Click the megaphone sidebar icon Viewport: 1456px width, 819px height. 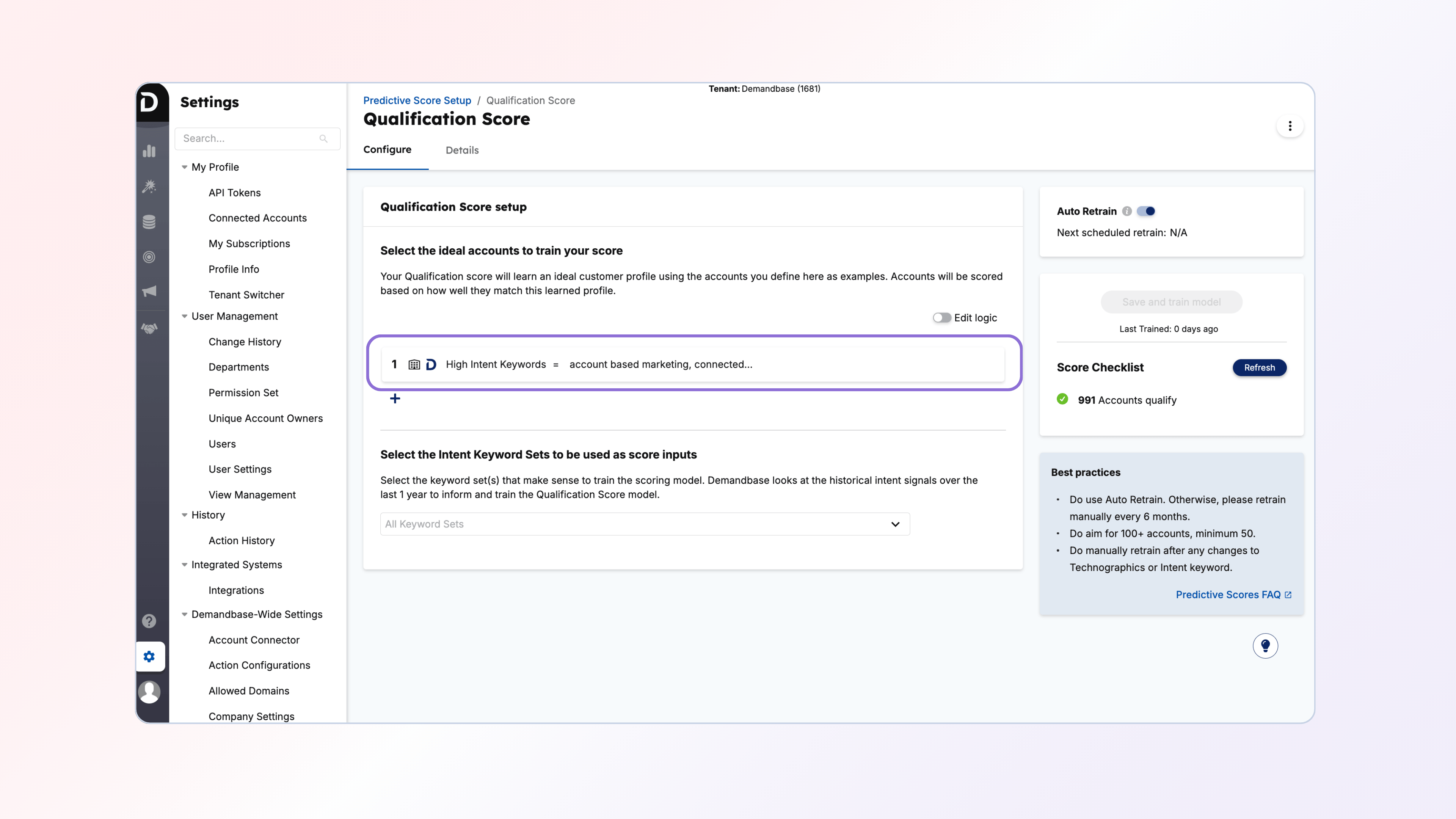tap(149, 291)
